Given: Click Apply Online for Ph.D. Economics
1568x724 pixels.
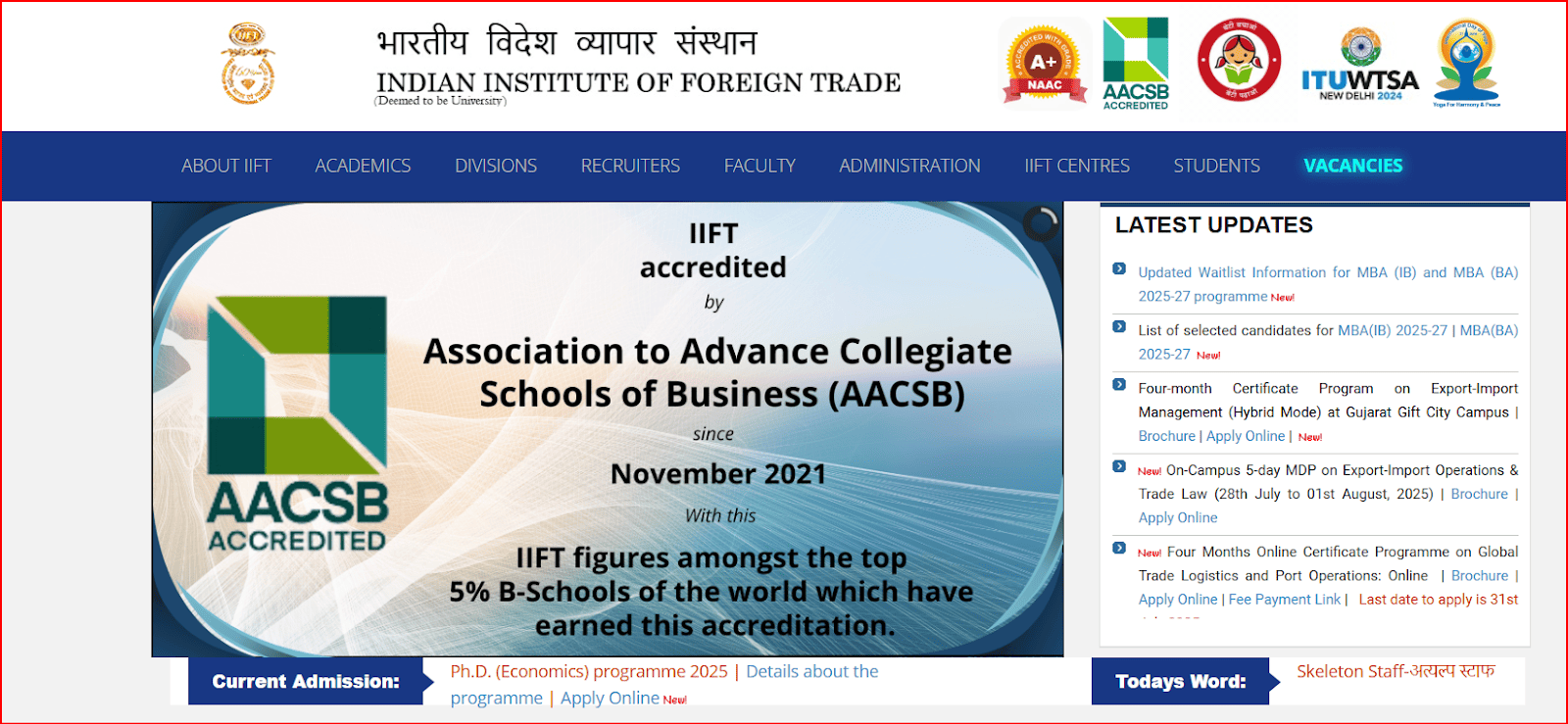Looking at the screenshot, I should [x=610, y=698].
